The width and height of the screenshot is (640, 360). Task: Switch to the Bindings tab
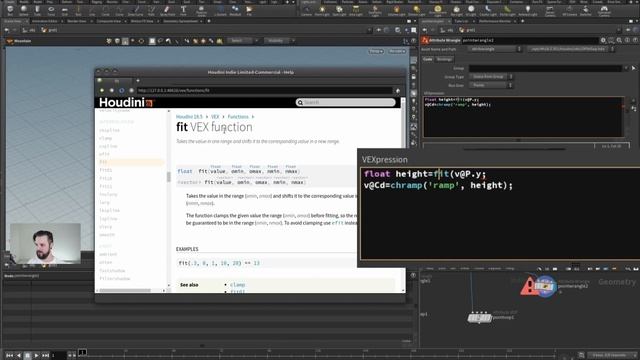click(444, 59)
